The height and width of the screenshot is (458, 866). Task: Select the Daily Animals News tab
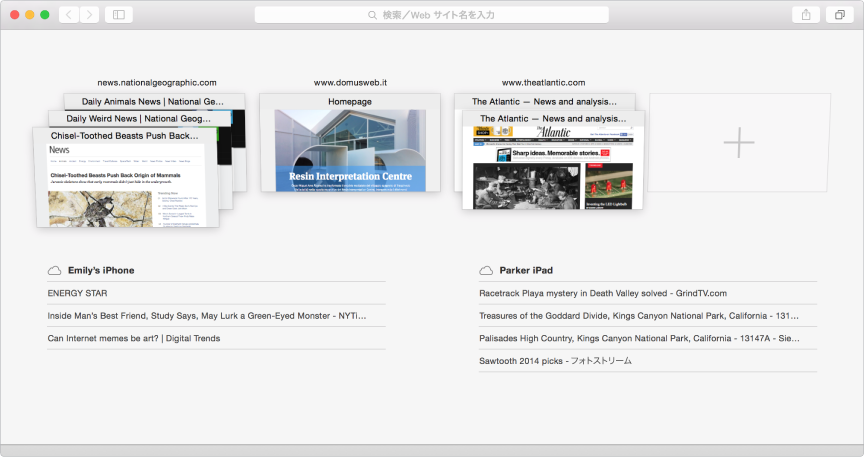coord(154,102)
